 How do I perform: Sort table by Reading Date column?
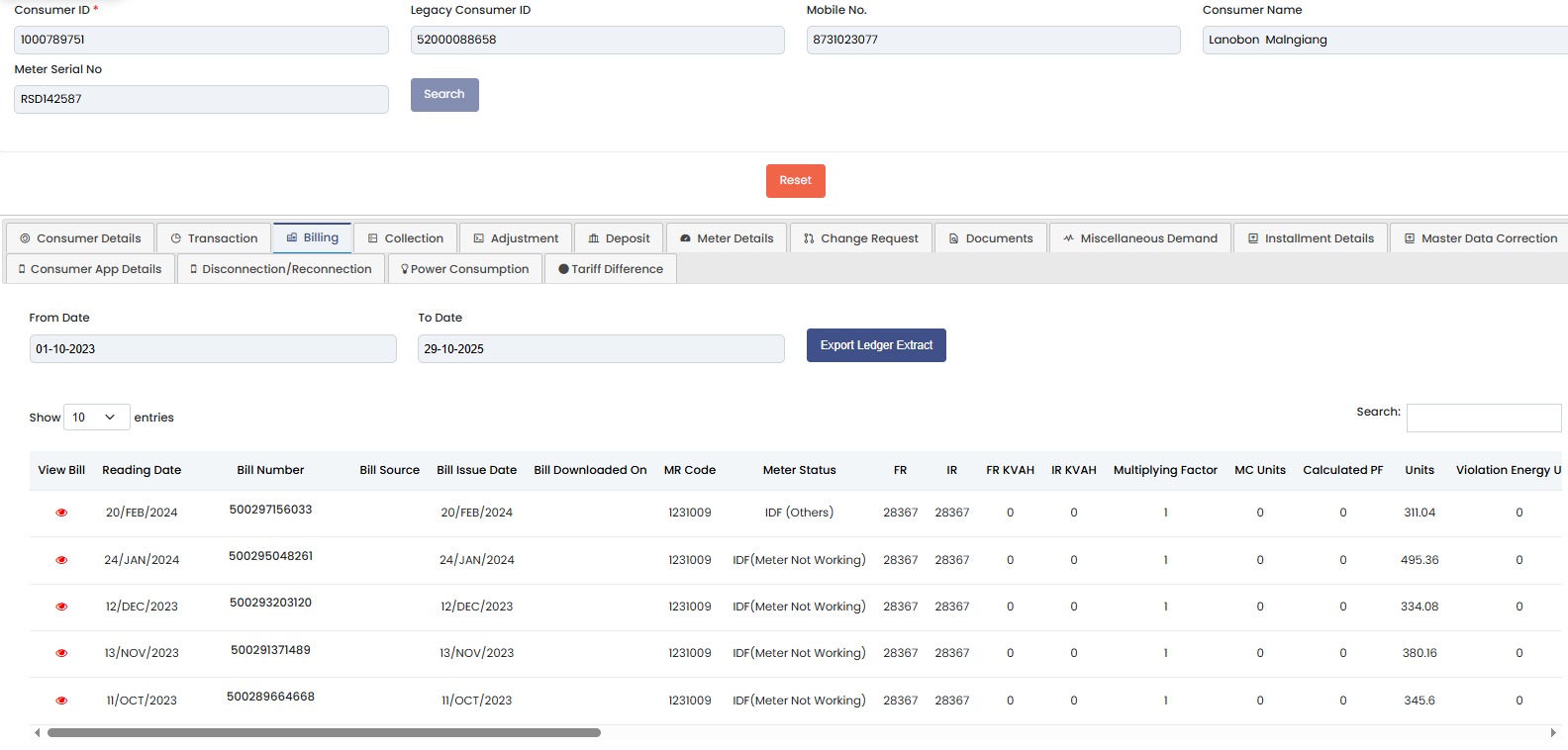click(142, 470)
